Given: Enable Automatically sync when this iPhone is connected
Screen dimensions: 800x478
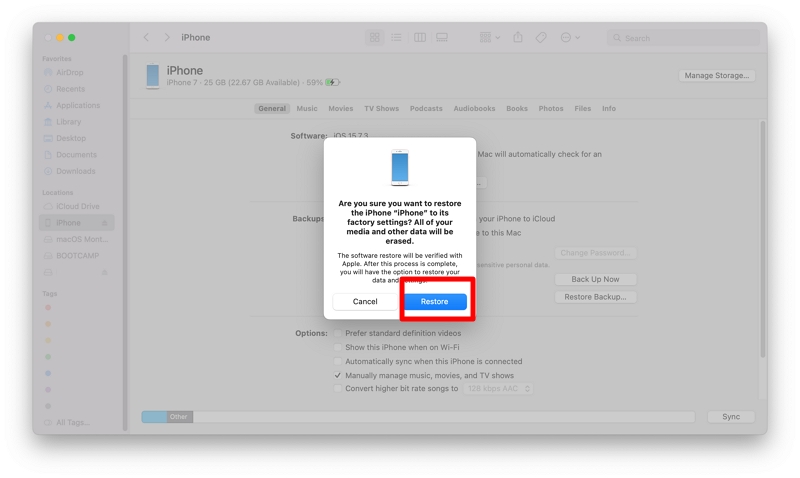Looking at the screenshot, I should (337, 361).
